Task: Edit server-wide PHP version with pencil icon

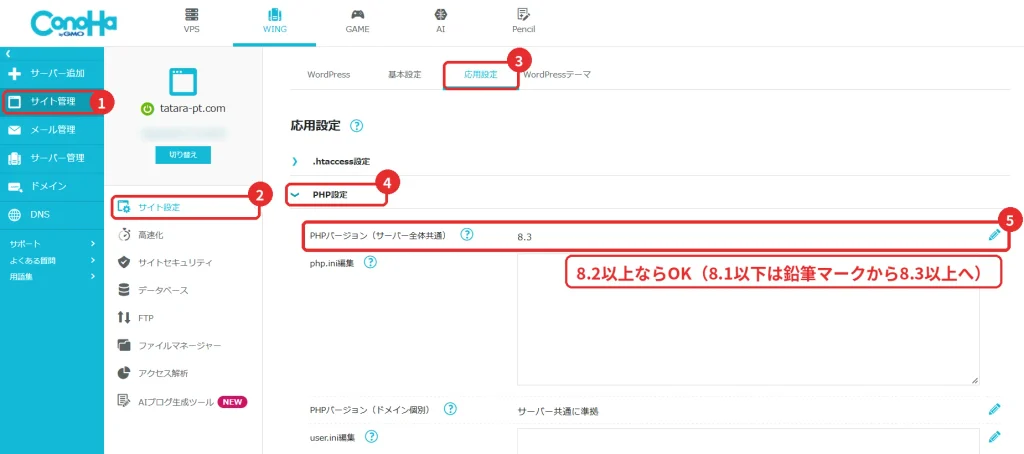Action: (x=994, y=235)
